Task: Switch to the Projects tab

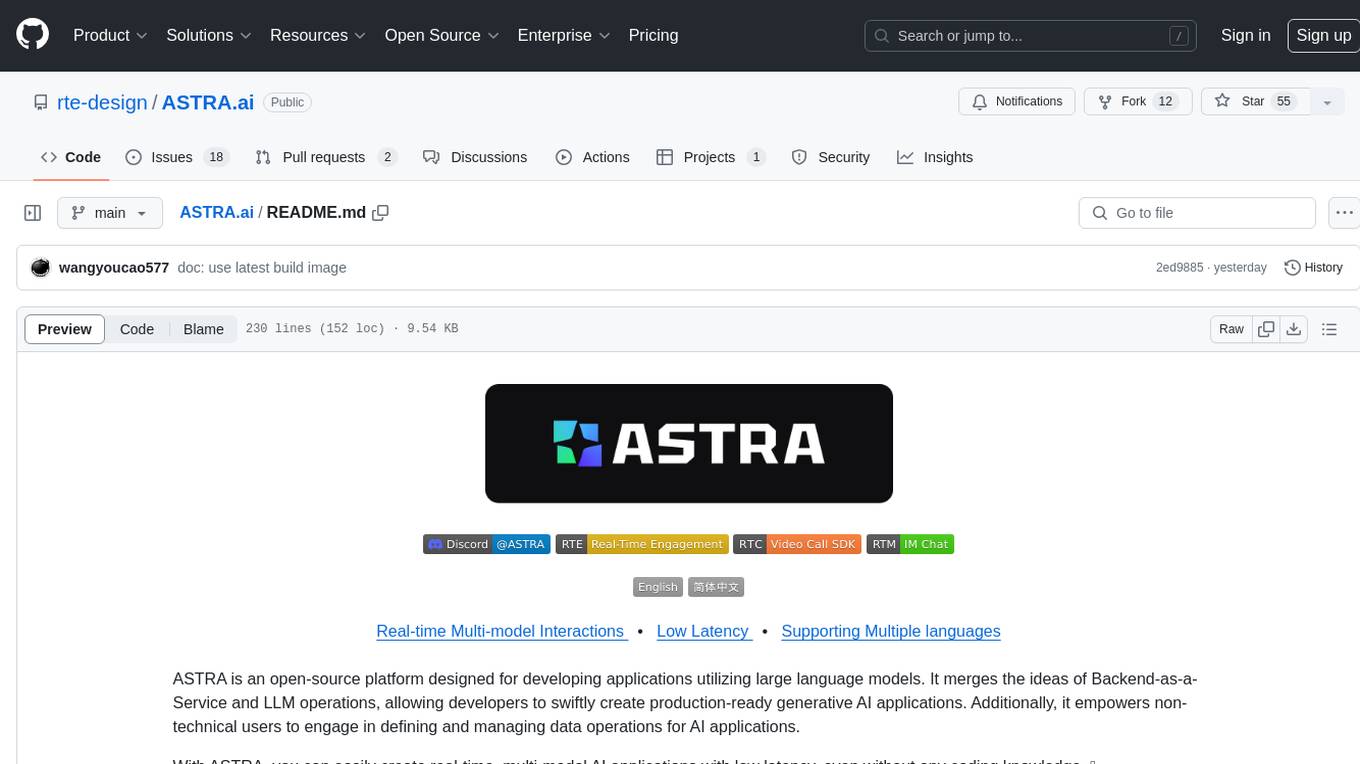Action: click(710, 157)
